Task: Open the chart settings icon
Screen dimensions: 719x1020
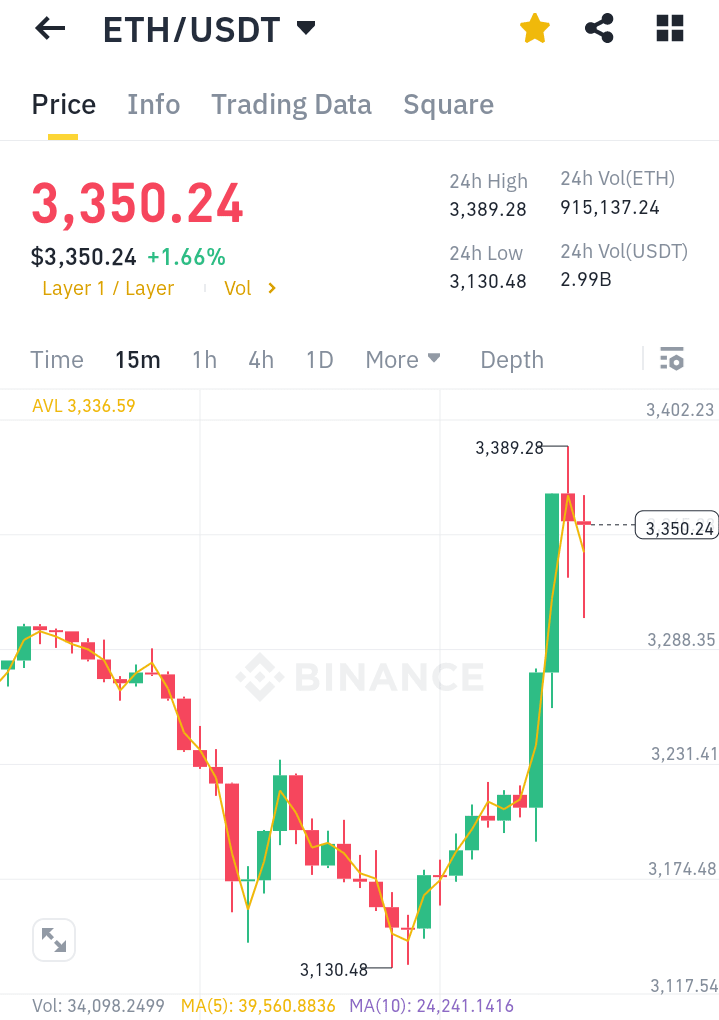Action: click(x=672, y=359)
